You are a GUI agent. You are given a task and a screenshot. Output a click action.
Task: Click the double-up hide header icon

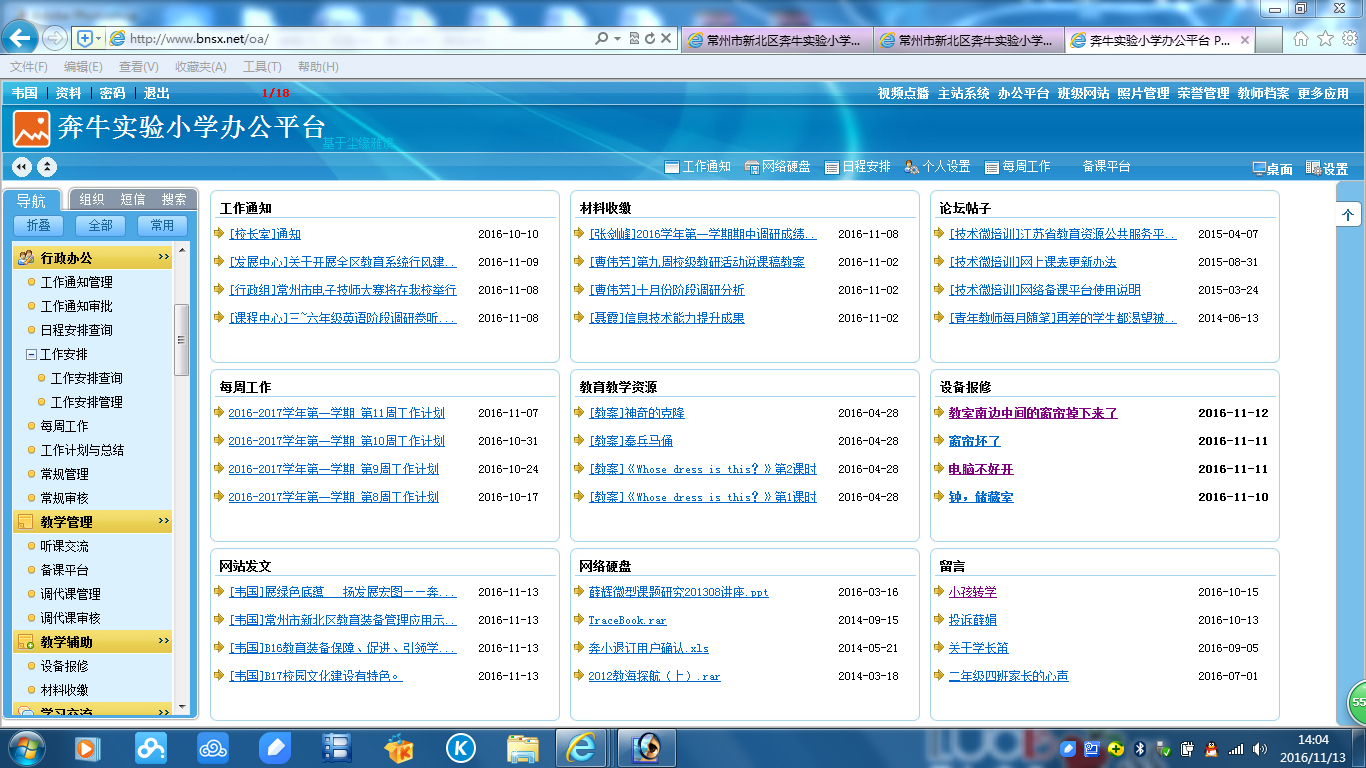47,167
